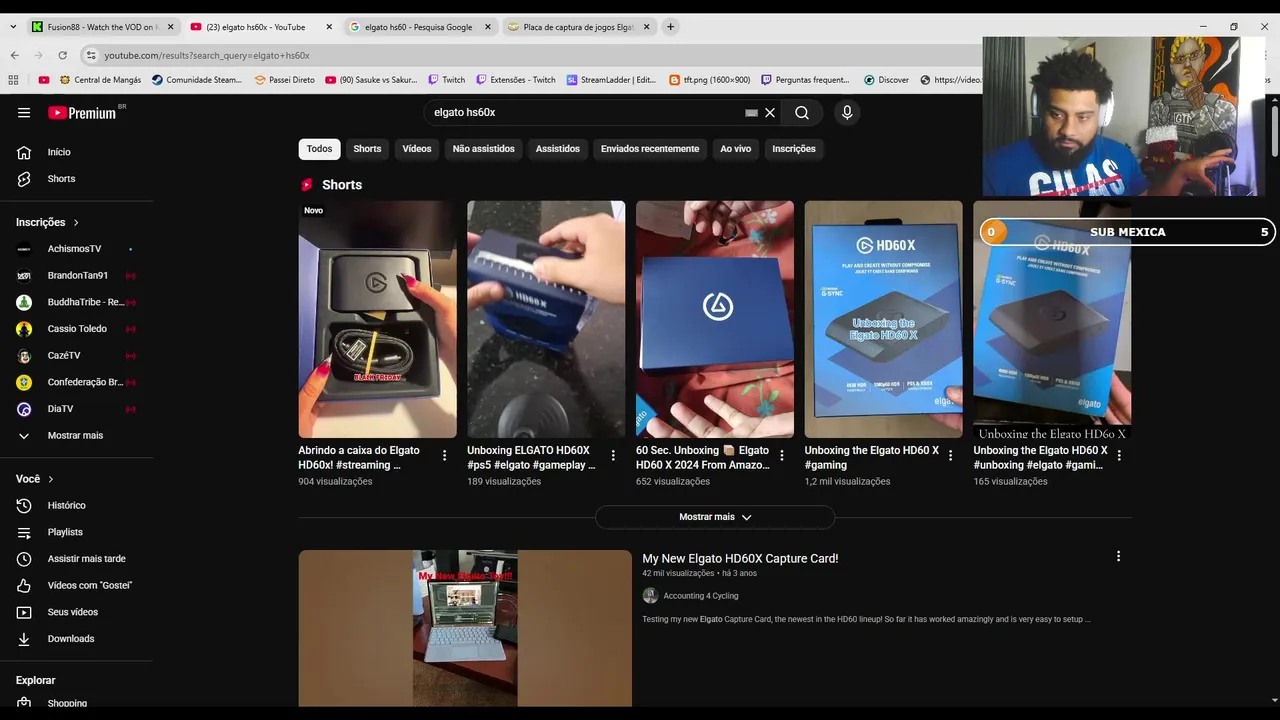The height and width of the screenshot is (720, 1280).
Task: Click in the elgato hs60x search field
Action: [585, 113]
